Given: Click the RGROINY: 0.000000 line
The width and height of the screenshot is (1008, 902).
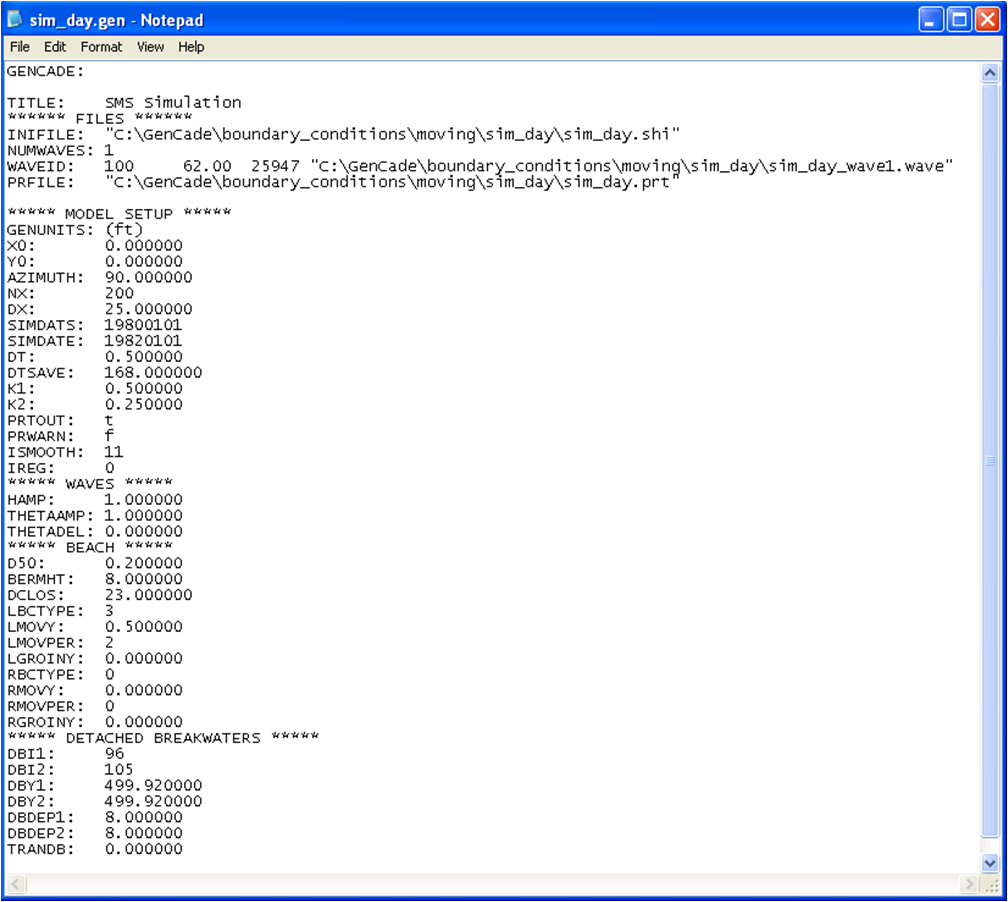Looking at the screenshot, I should (94, 722).
